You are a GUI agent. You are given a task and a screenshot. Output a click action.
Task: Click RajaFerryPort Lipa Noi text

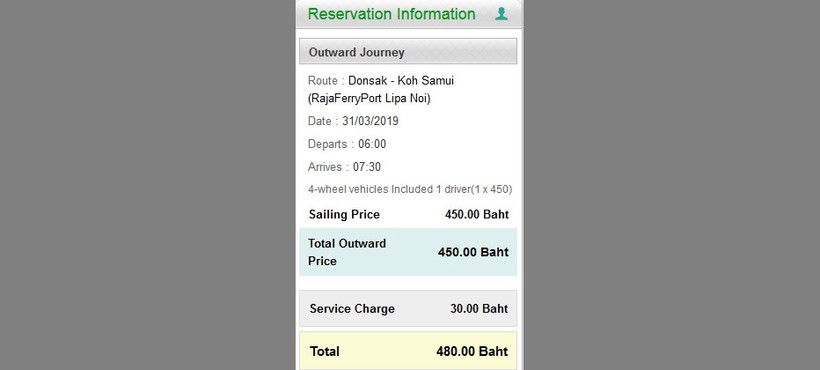(x=369, y=98)
